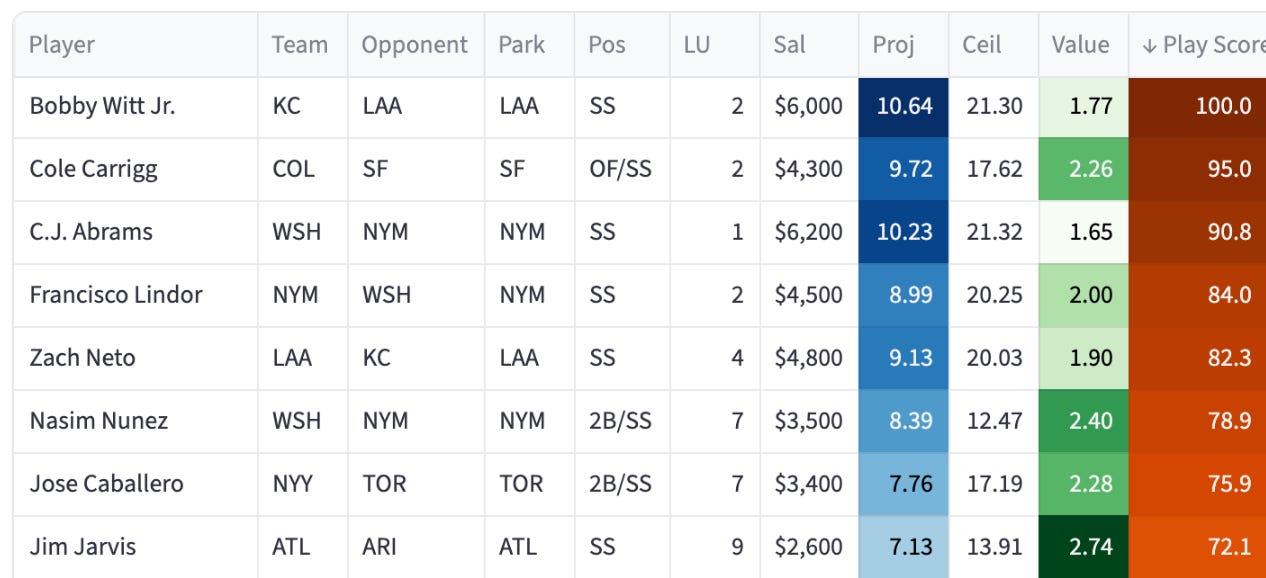Sort by the Value column header
1266x578 pixels.
(1080, 45)
